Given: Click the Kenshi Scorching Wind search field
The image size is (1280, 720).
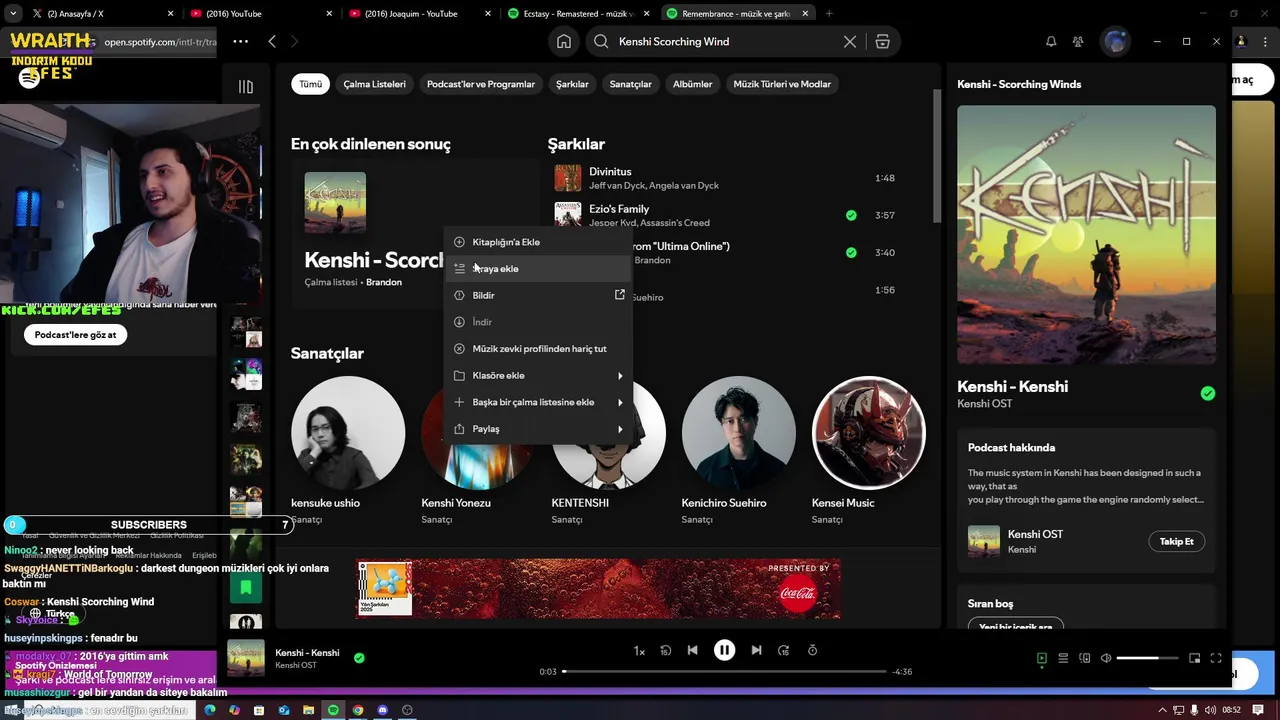Looking at the screenshot, I should click(x=725, y=42).
